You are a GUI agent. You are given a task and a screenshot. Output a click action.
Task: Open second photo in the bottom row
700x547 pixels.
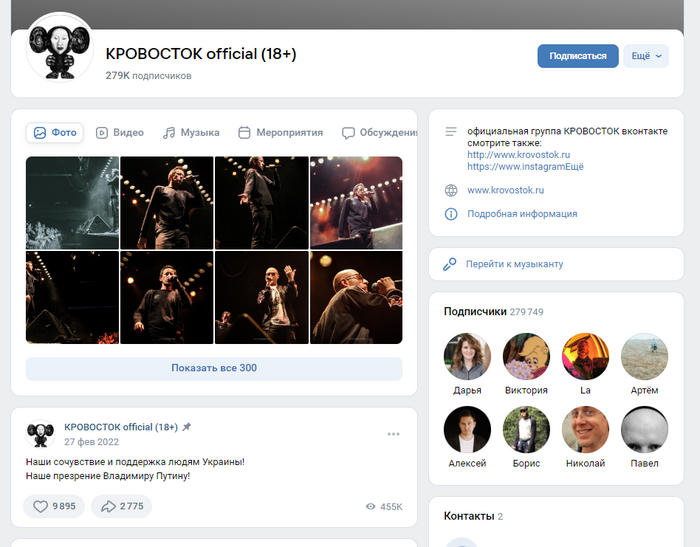click(167, 297)
